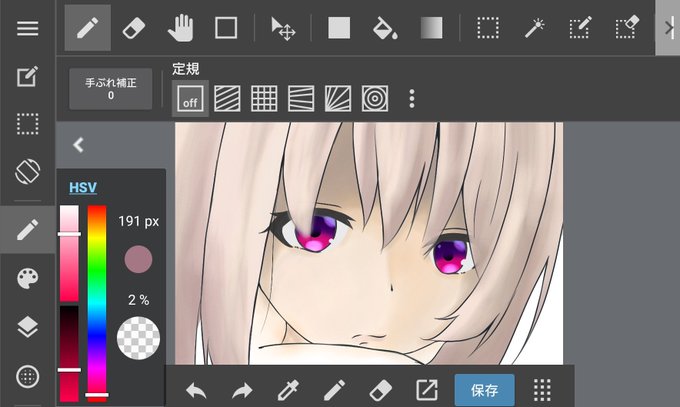Viewport: 680px width, 407px height.
Task: Enable the vanishing point ruler
Action: pyautogui.click(x=301, y=98)
